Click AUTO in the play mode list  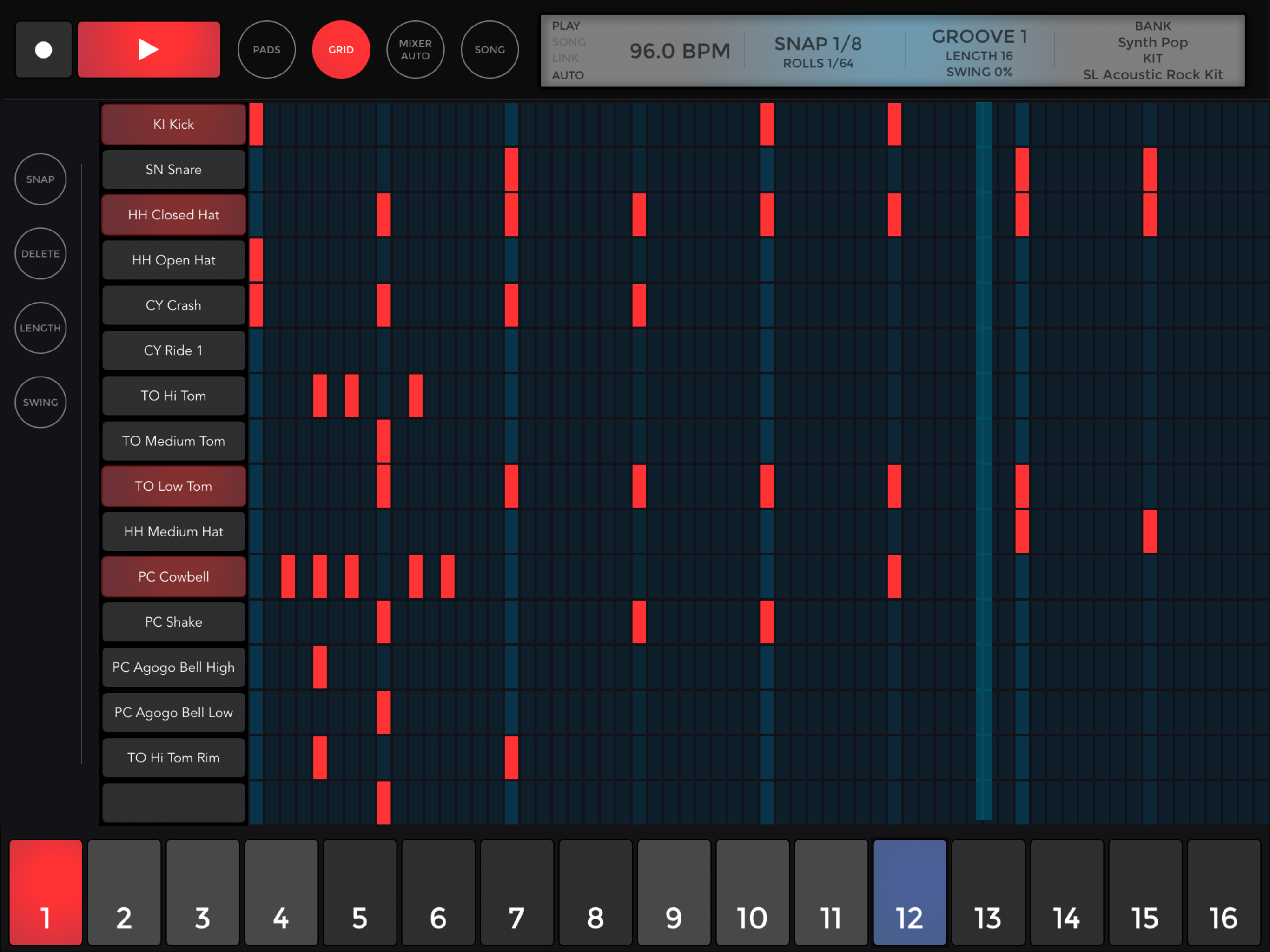(567, 75)
